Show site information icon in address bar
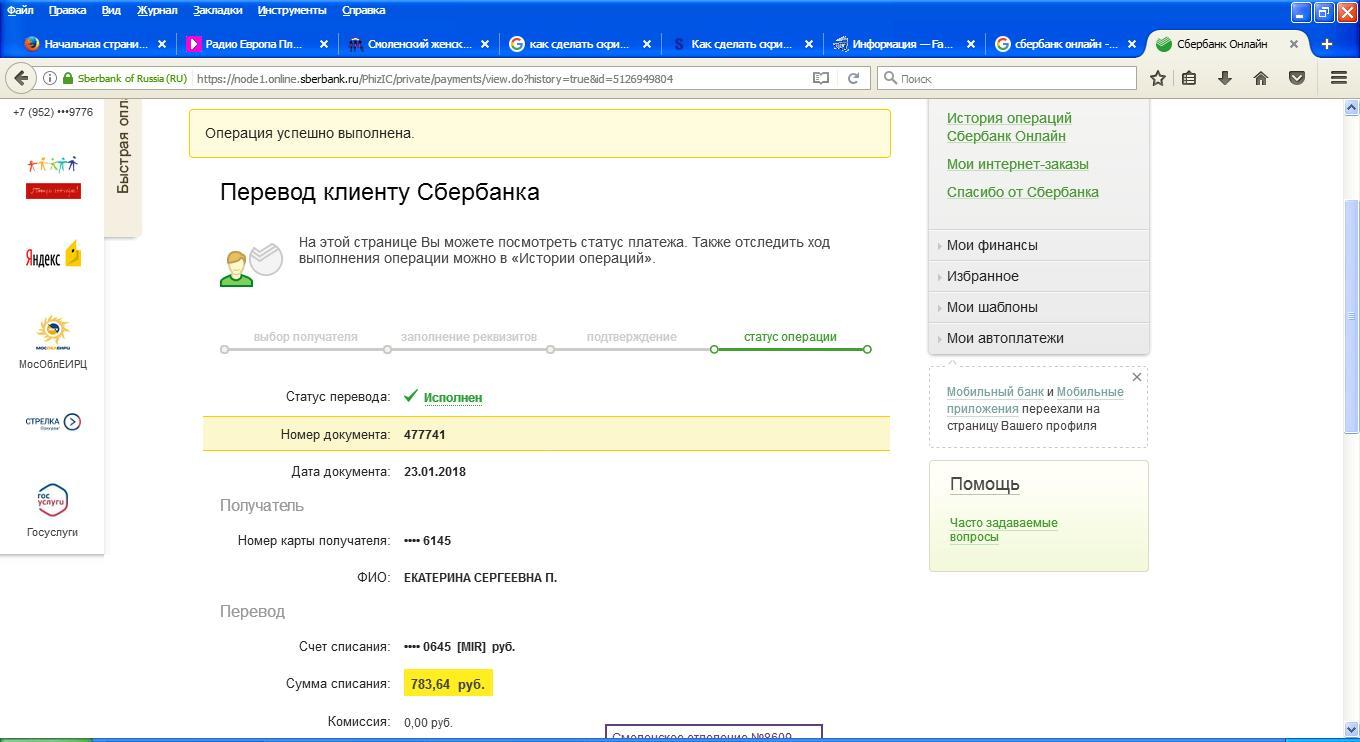Image resolution: width=1360 pixels, height=742 pixels. point(50,78)
